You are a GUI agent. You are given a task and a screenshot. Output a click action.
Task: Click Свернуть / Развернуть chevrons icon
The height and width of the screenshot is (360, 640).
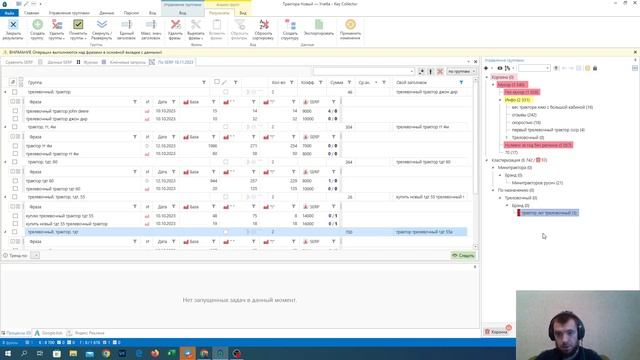point(102,25)
